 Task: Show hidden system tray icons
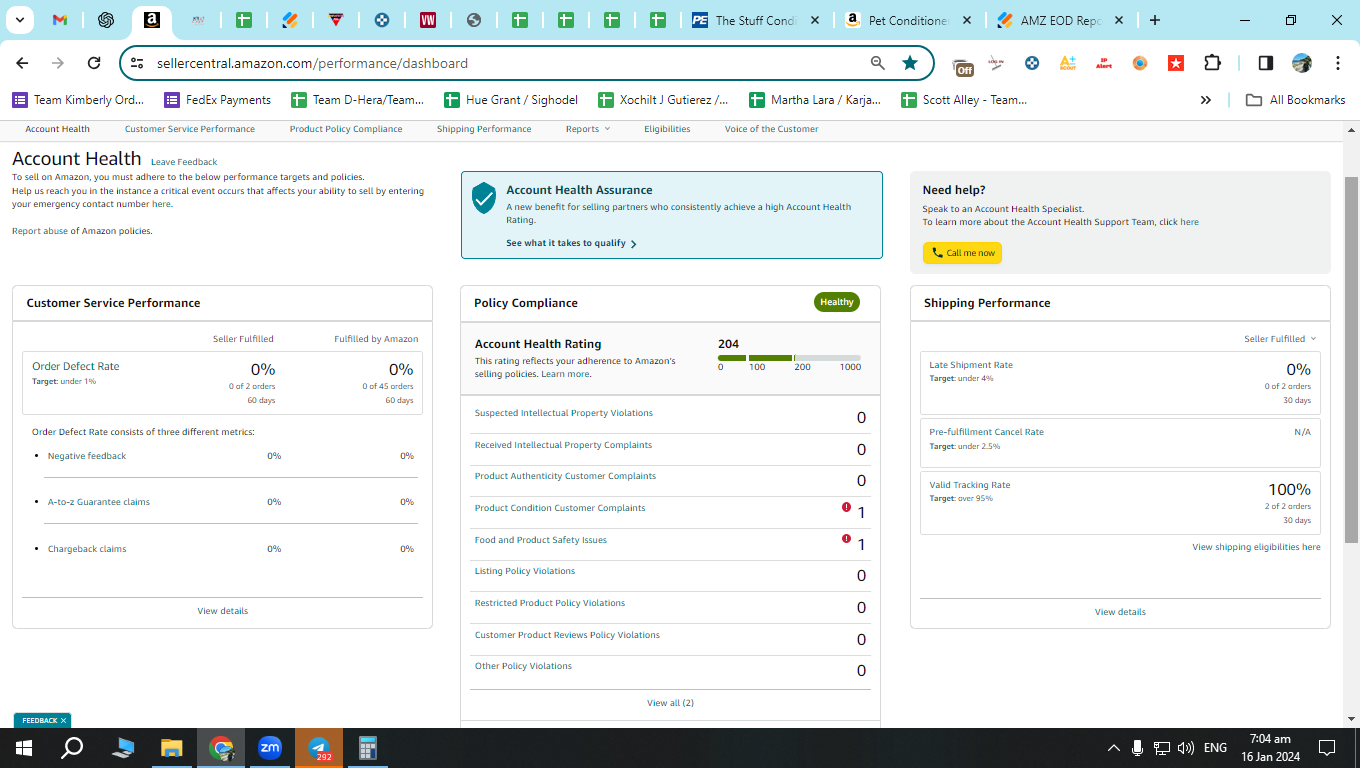[x=1114, y=748]
